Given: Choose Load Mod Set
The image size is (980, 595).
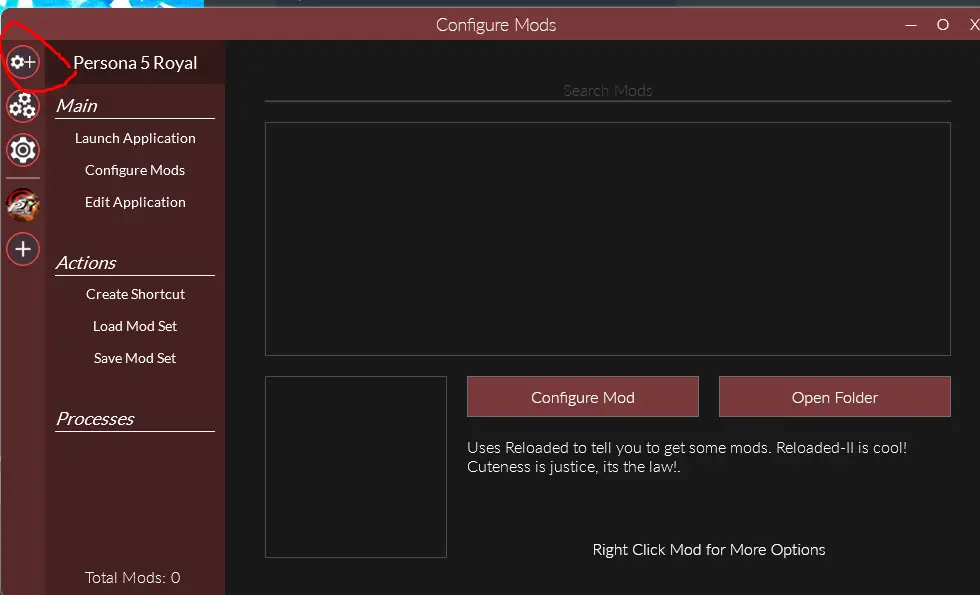Looking at the screenshot, I should (x=135, y=326).
